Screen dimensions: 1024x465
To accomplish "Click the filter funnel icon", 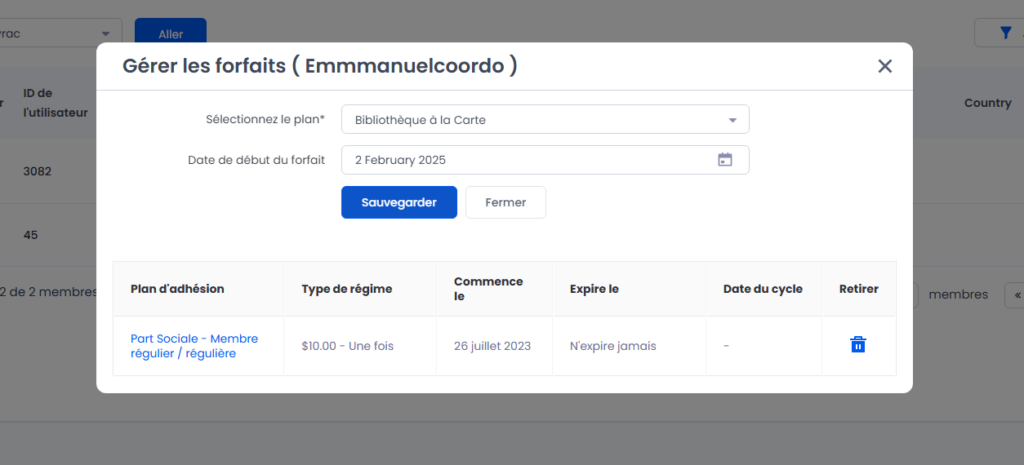I will (1005, 33).
